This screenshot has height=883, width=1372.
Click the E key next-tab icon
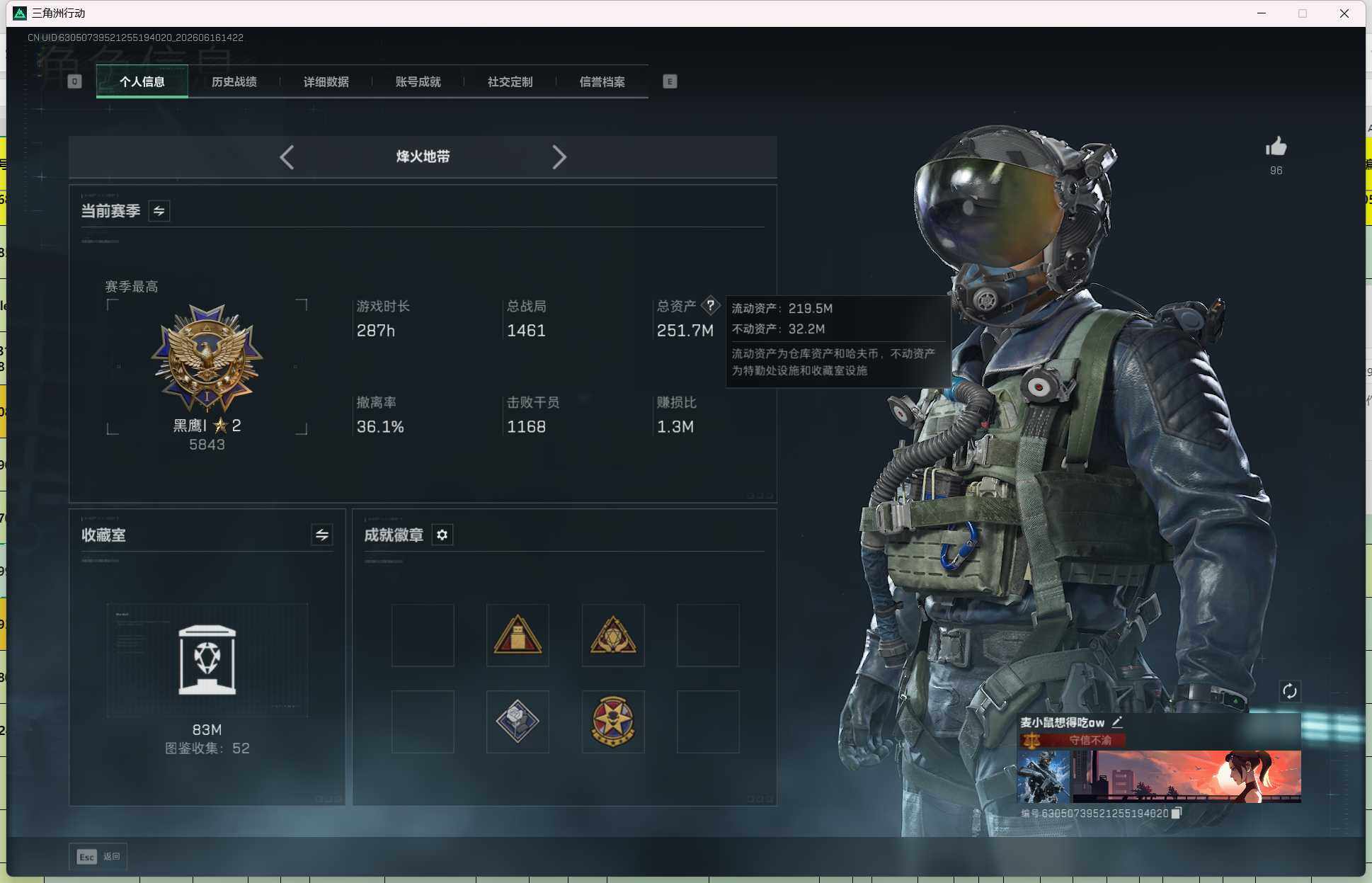[670, 81]
